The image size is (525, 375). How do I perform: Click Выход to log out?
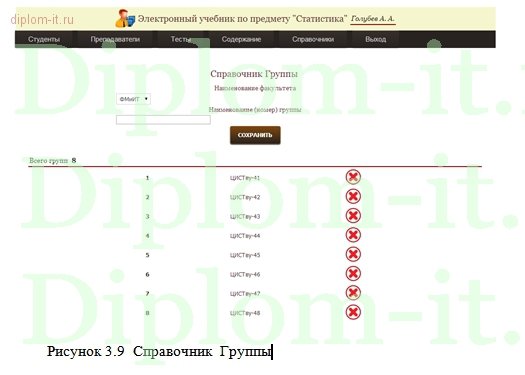[375, 39]
